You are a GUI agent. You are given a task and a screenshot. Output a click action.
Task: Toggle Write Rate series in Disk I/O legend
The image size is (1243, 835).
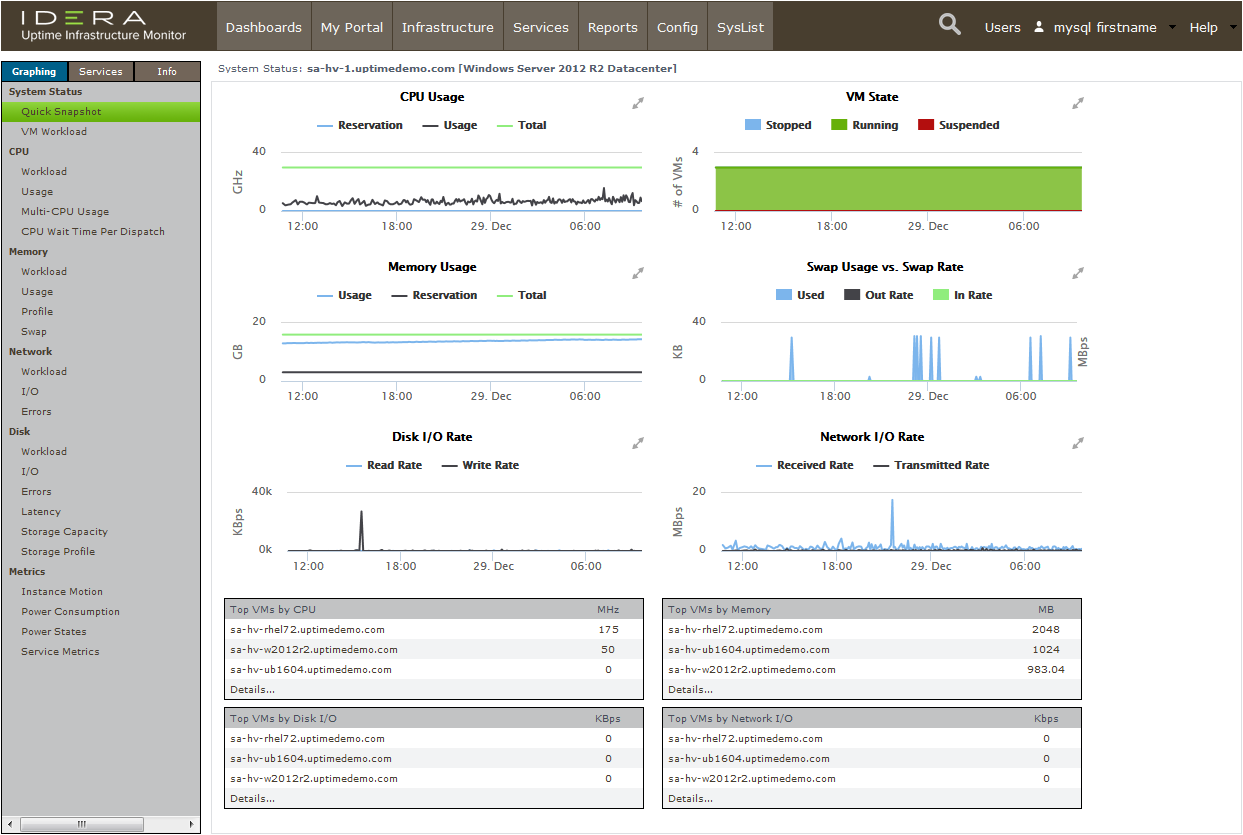[480, 466]
